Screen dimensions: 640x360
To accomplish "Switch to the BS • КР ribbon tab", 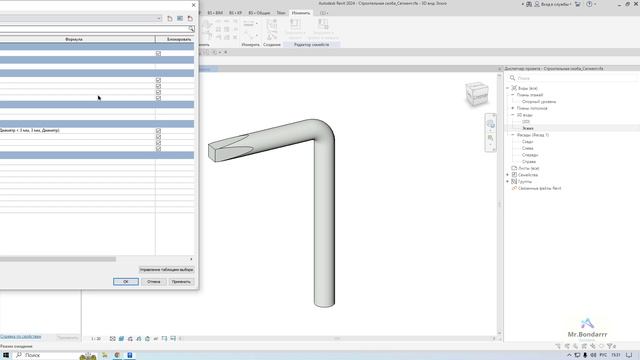I will pyautogui.click(x=236, y=13).
